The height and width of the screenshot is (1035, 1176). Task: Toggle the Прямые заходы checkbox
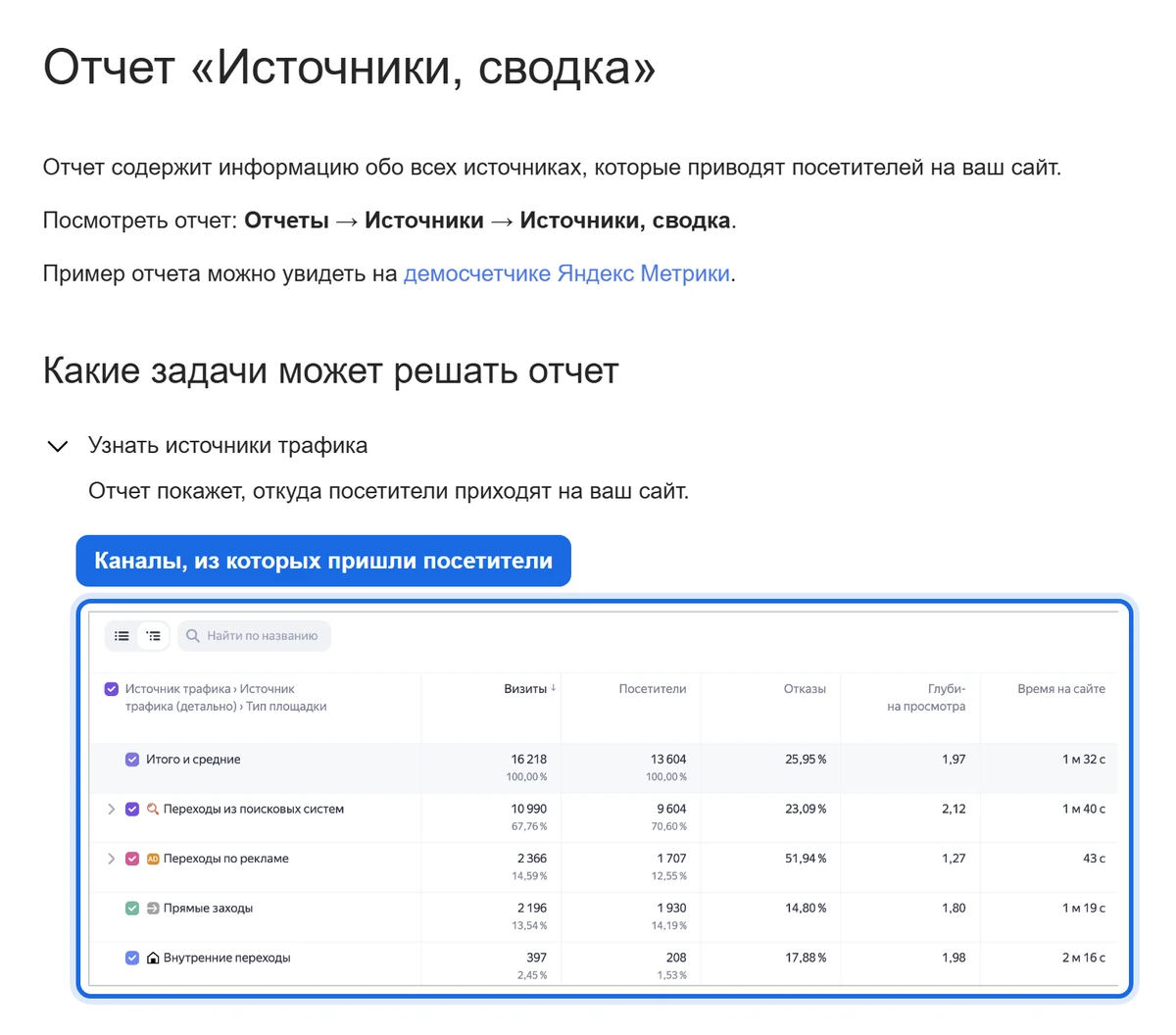tap(132, 909)
